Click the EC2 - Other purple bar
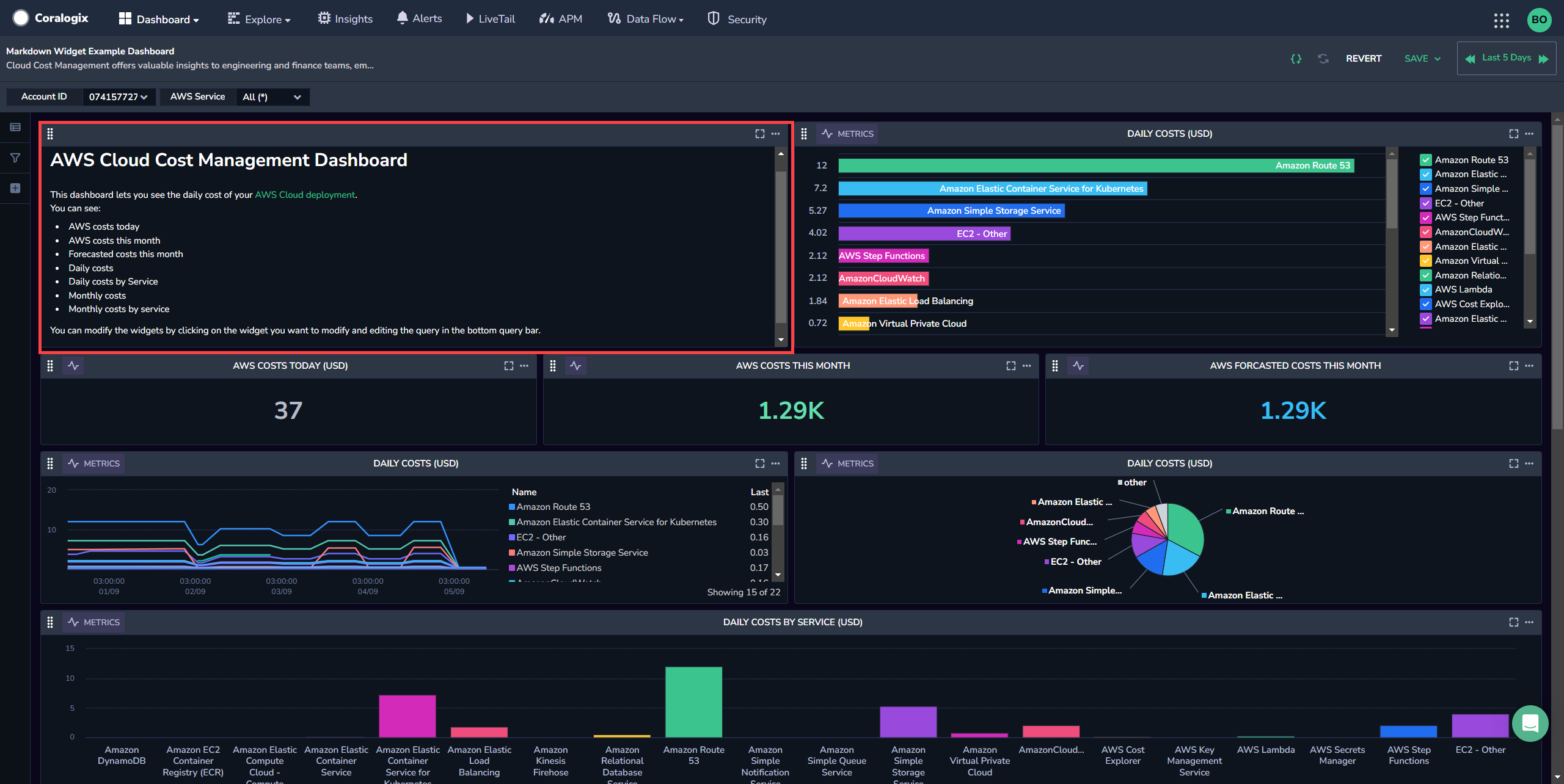The image size is (1564, 784). click(924, 233)
